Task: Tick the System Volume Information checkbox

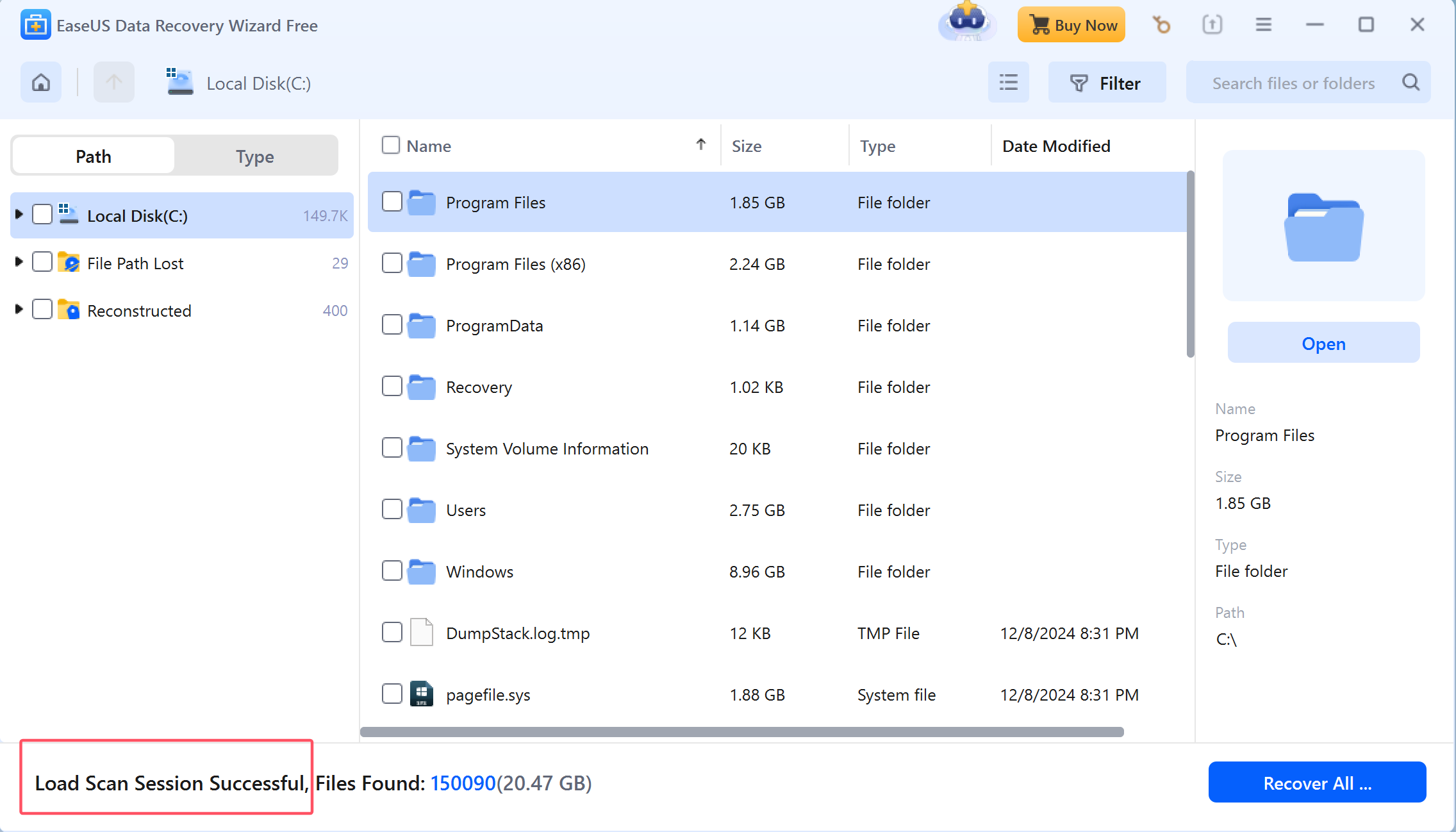Action: (x=392, y=448)
